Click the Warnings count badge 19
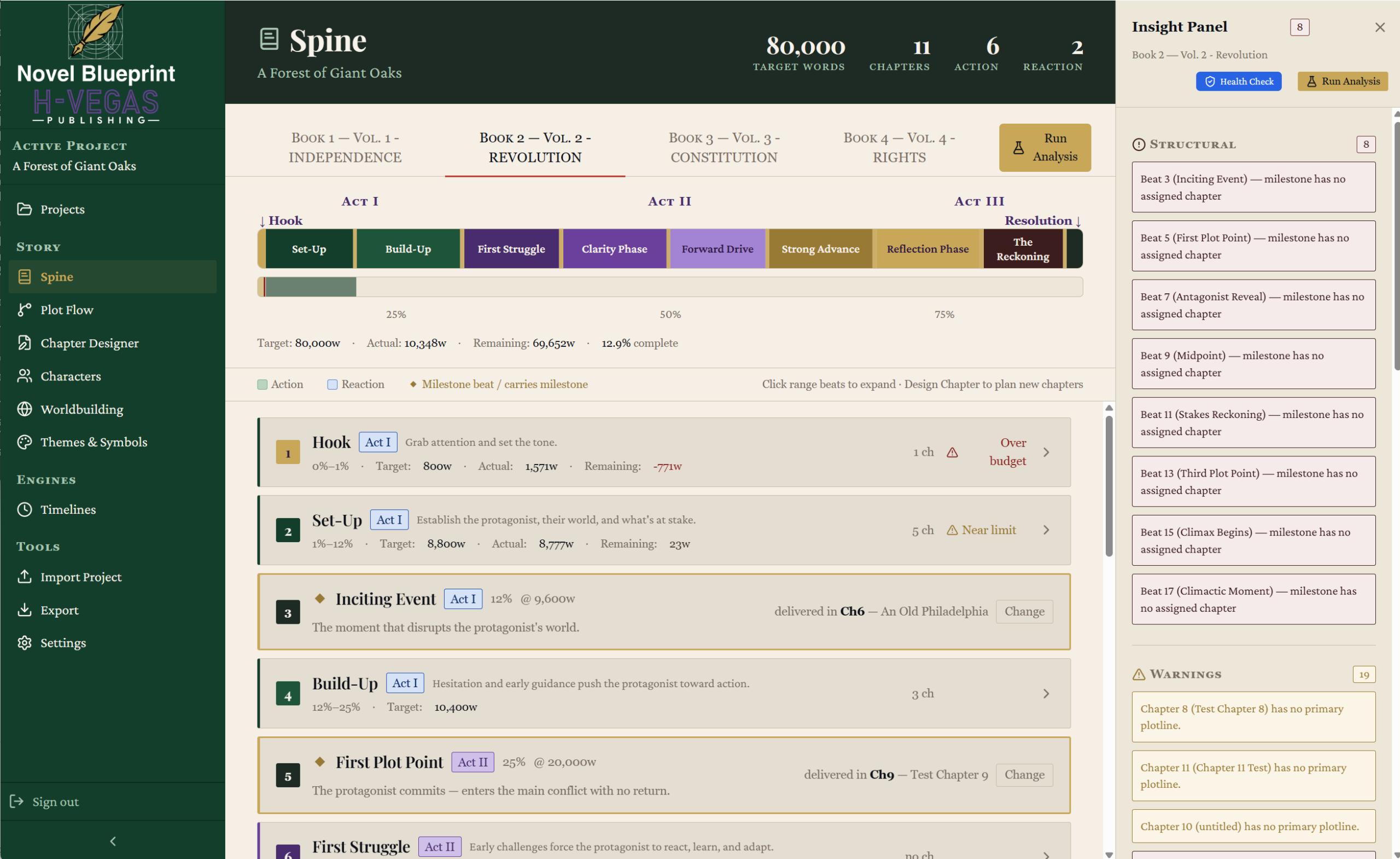The height and width of the screenshot is (859, 1400). coord(1365,675)
